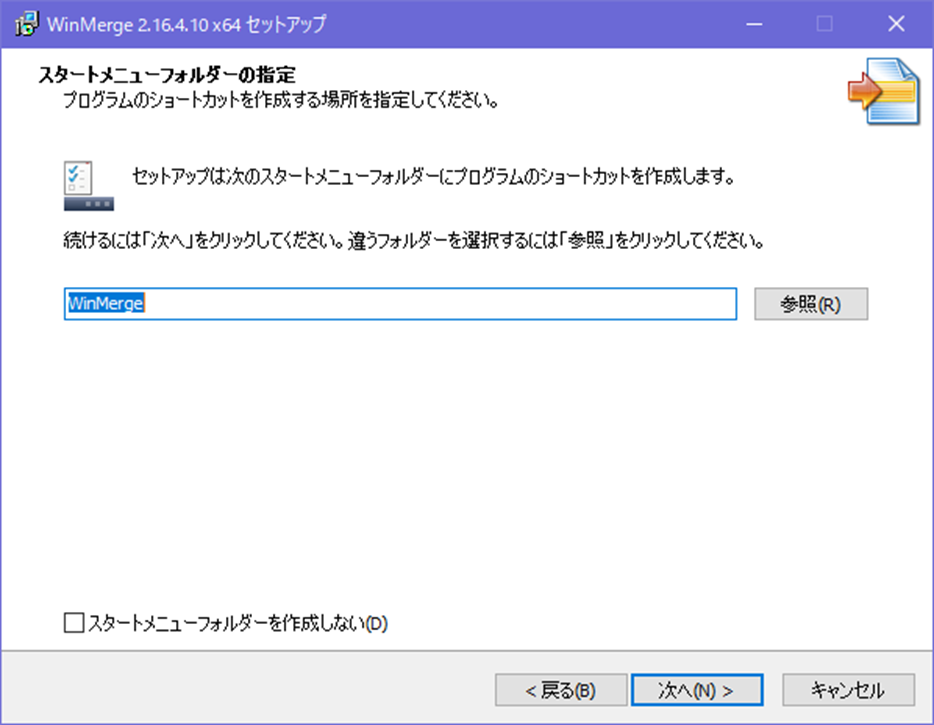This screenshot has width=934, height=725.
Task: Enable スタートメニューフォルダーを作成しない checkbox
Action: tap(74, 623)
